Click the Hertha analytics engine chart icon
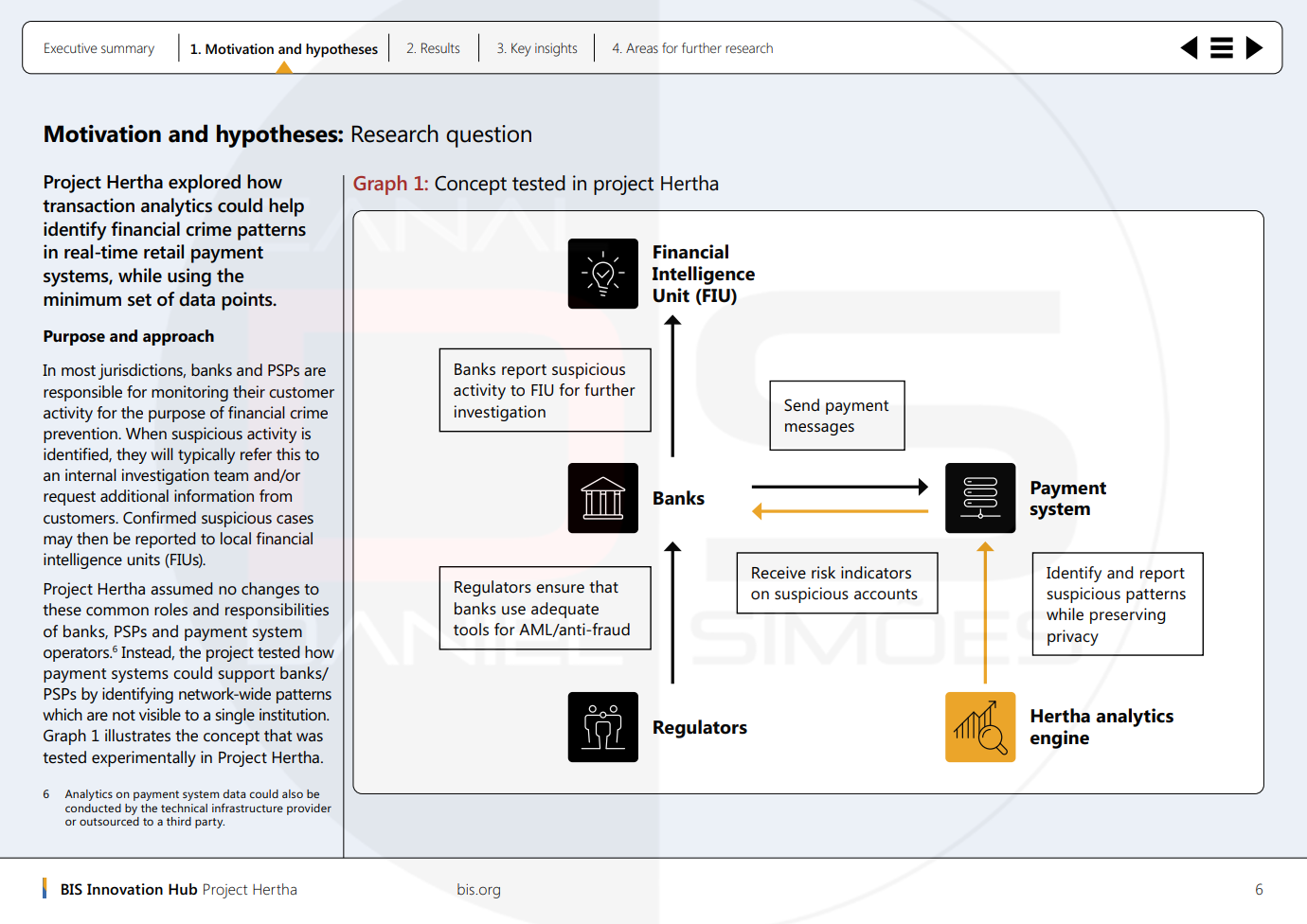The height and width of the screenshot is (924, 1307). pos(980,727)
